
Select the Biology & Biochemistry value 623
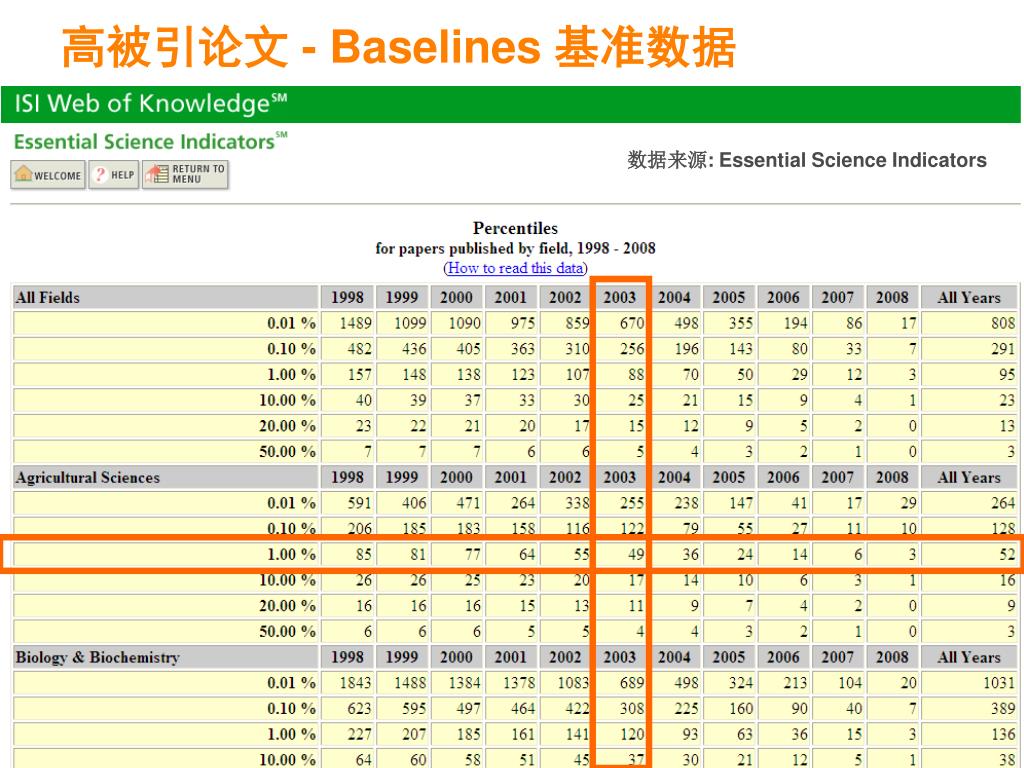(x=359, y=709)
